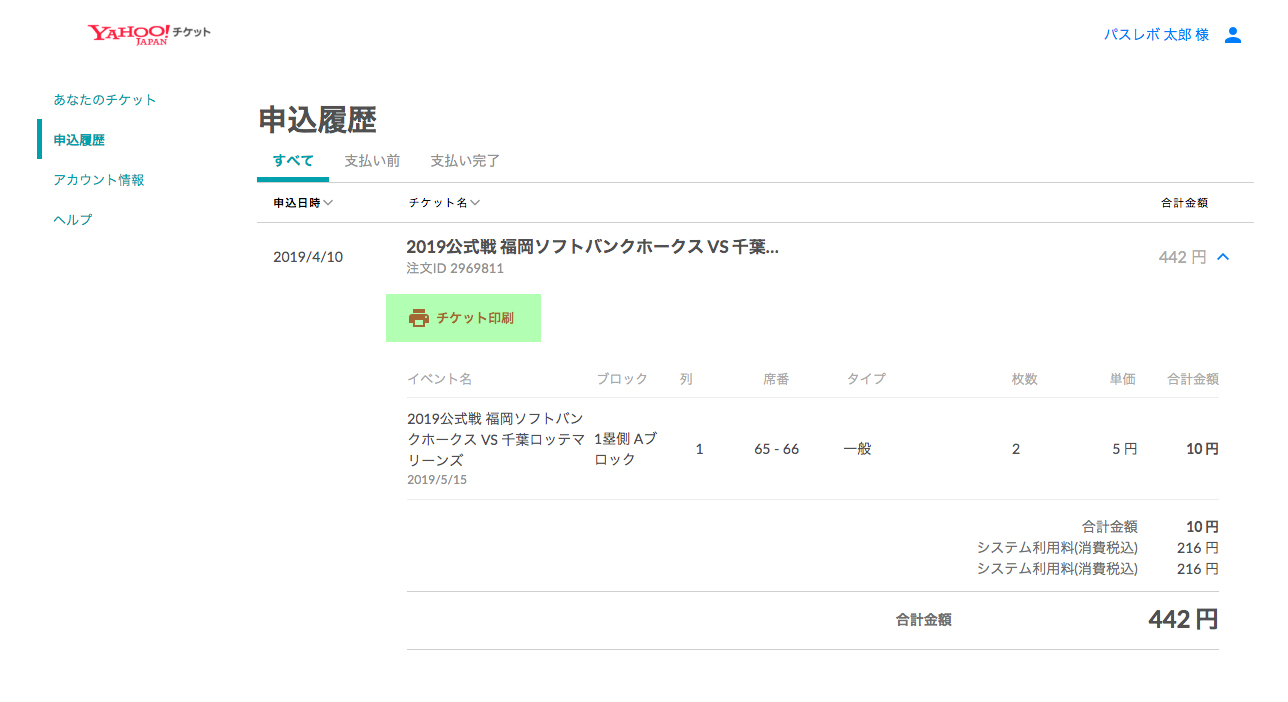Select 申込履歴 in the sidebar
The height and width of the screenshot is (702, 1288).
(79, 140)
